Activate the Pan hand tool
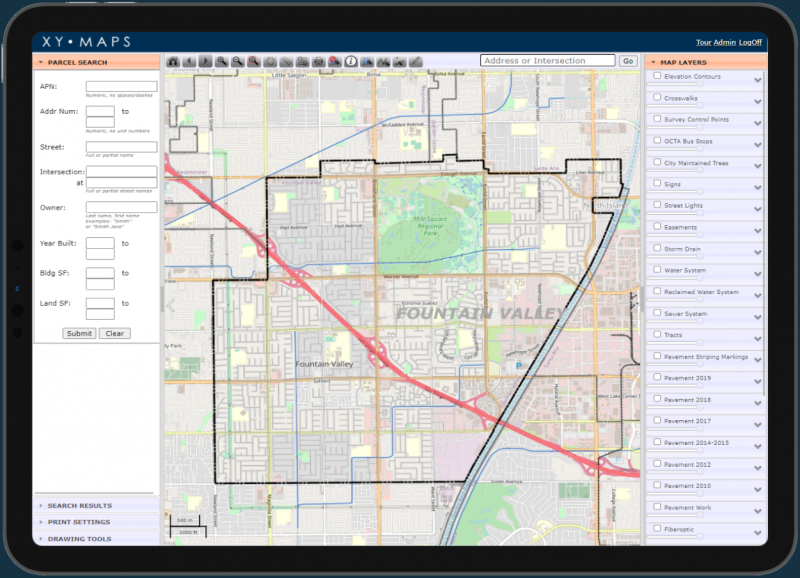The image size is (800, 578). (x=270, y=60)
